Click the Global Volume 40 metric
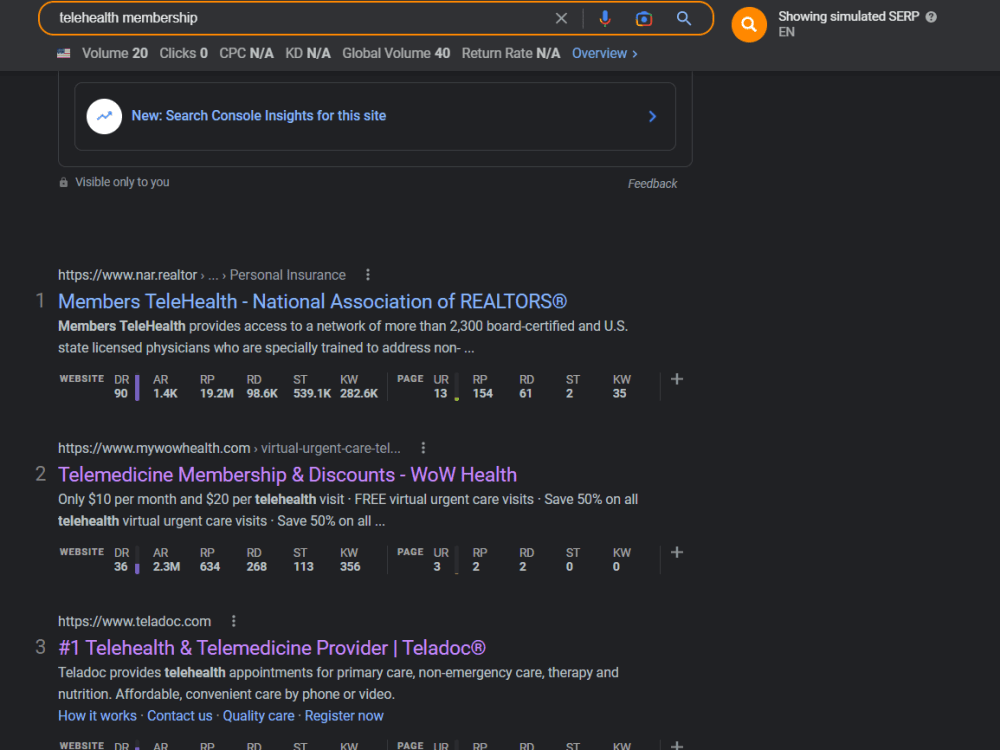 (x=396, y=54)
